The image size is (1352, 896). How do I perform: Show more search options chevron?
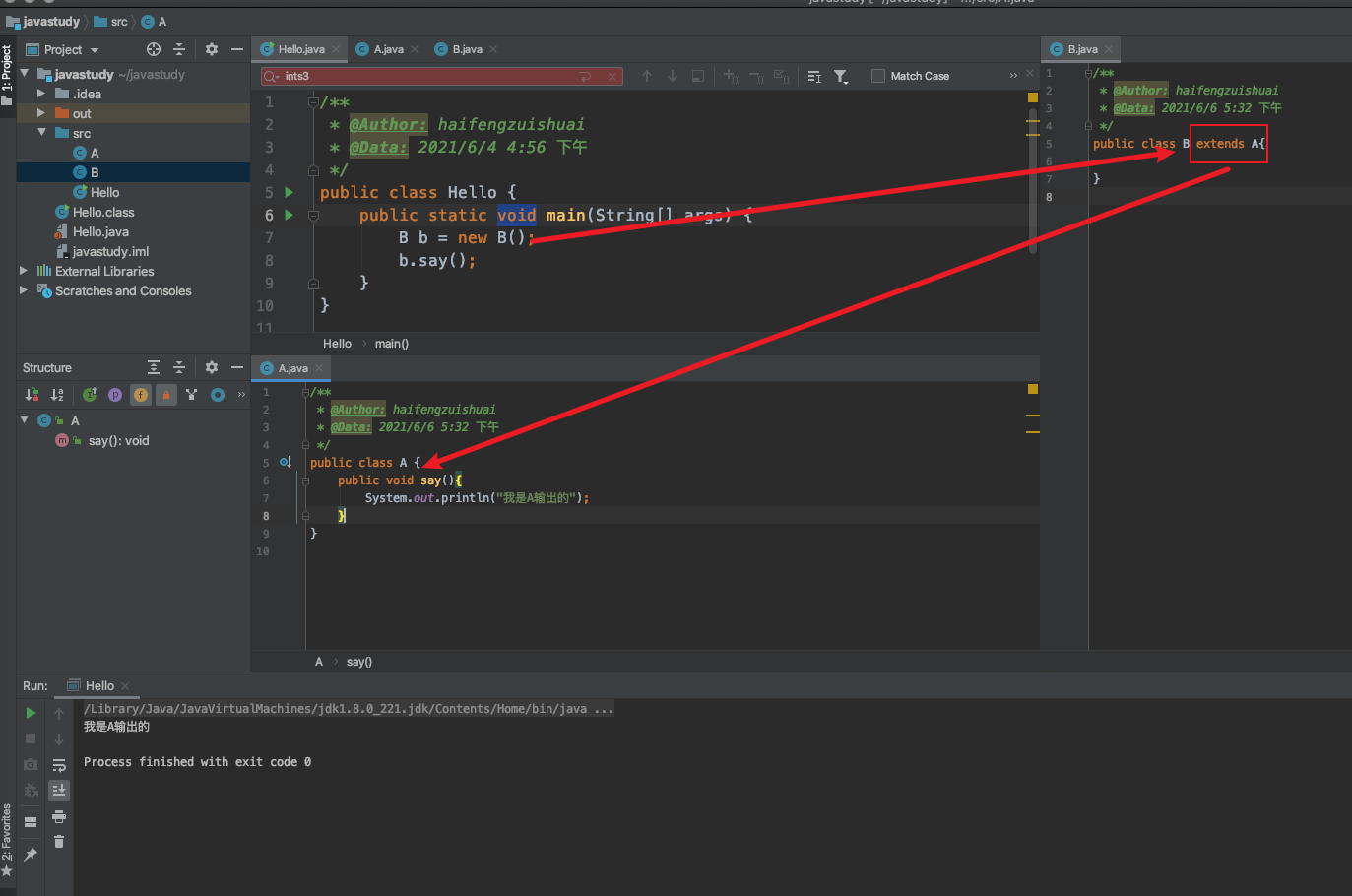[x=1013, y=76]
